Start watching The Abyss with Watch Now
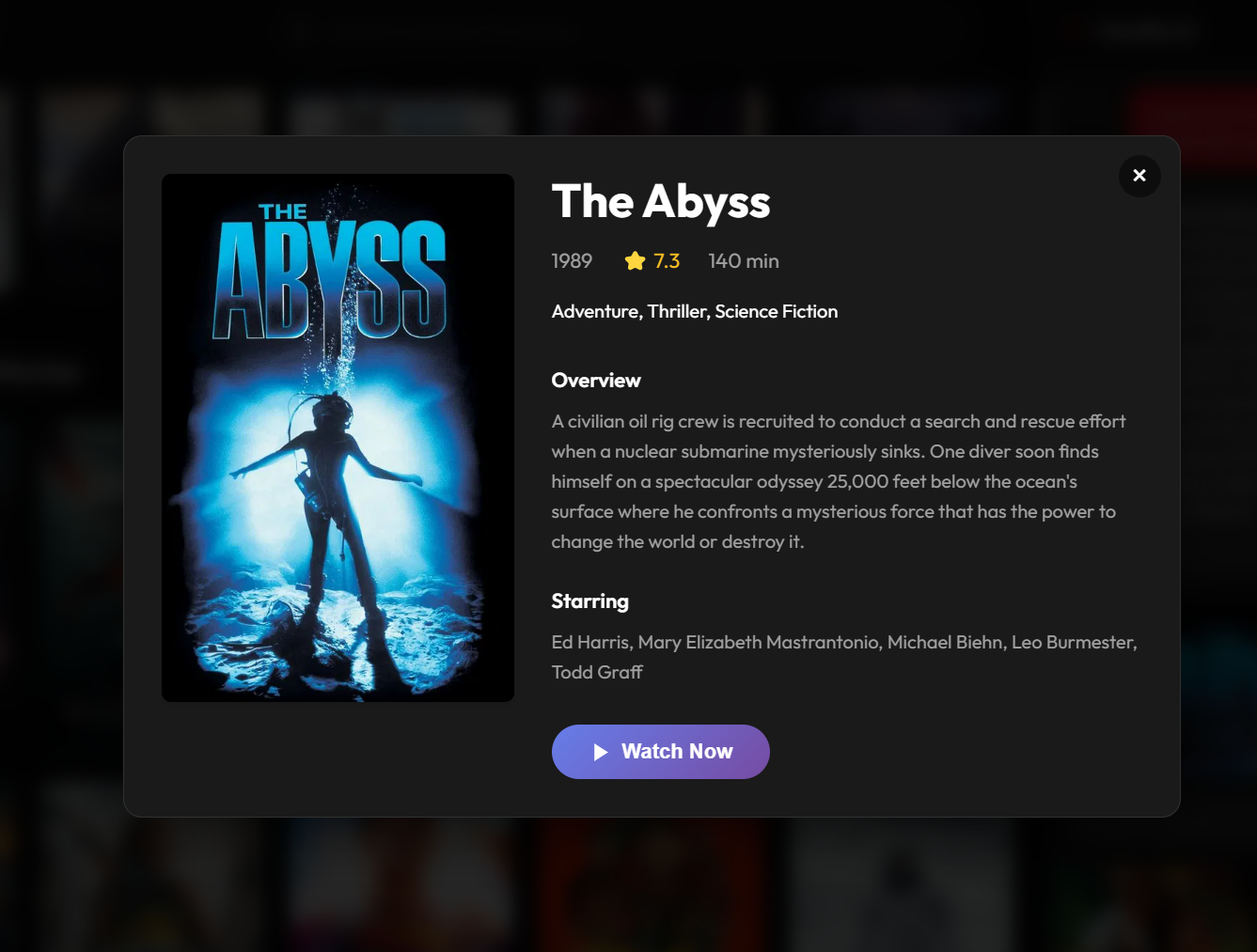This screenshot has width=1257, height=952. (x=661, y=752)
